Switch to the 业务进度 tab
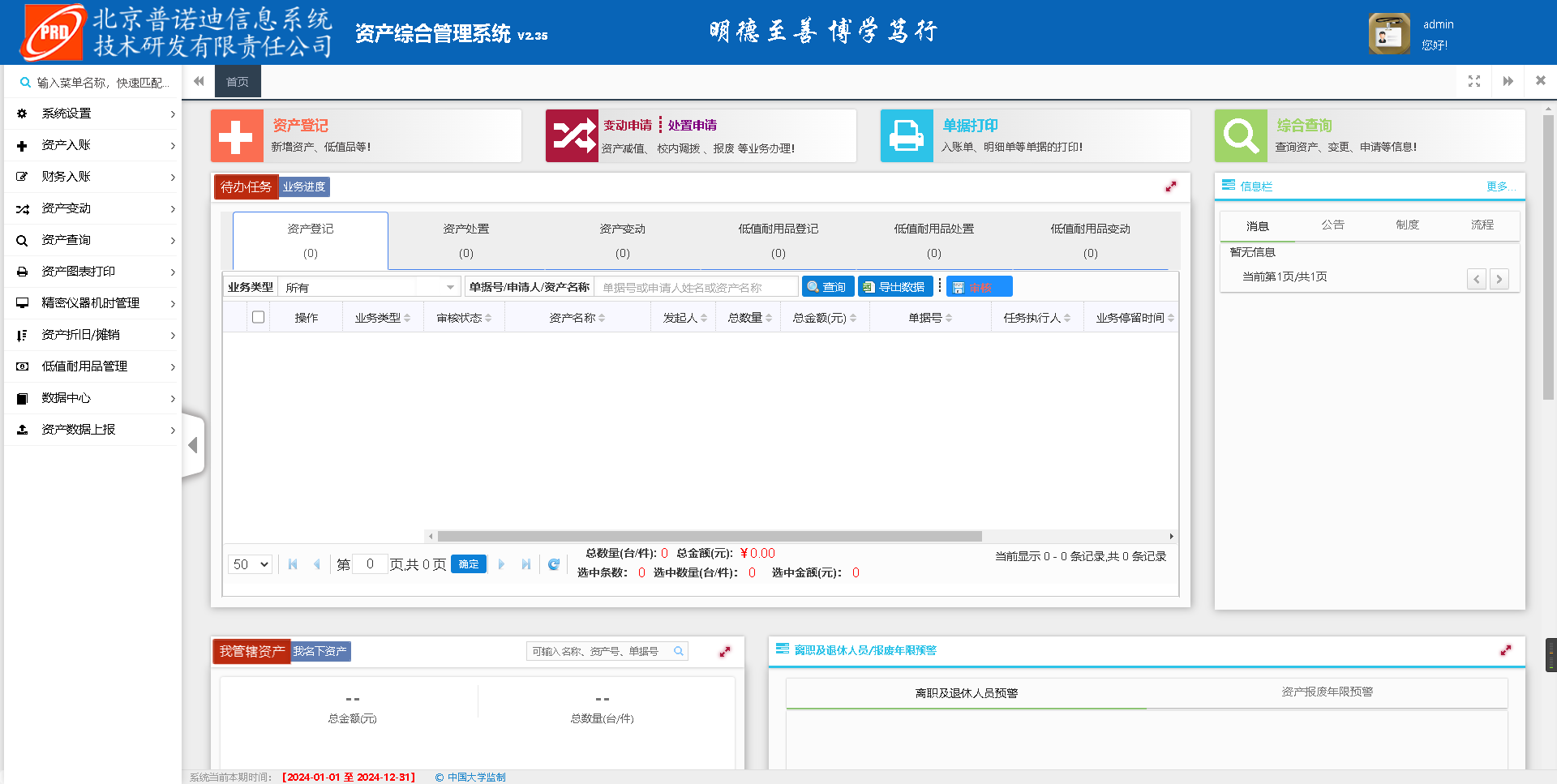This screenshot has width=1557, height=784. (304, 187)
